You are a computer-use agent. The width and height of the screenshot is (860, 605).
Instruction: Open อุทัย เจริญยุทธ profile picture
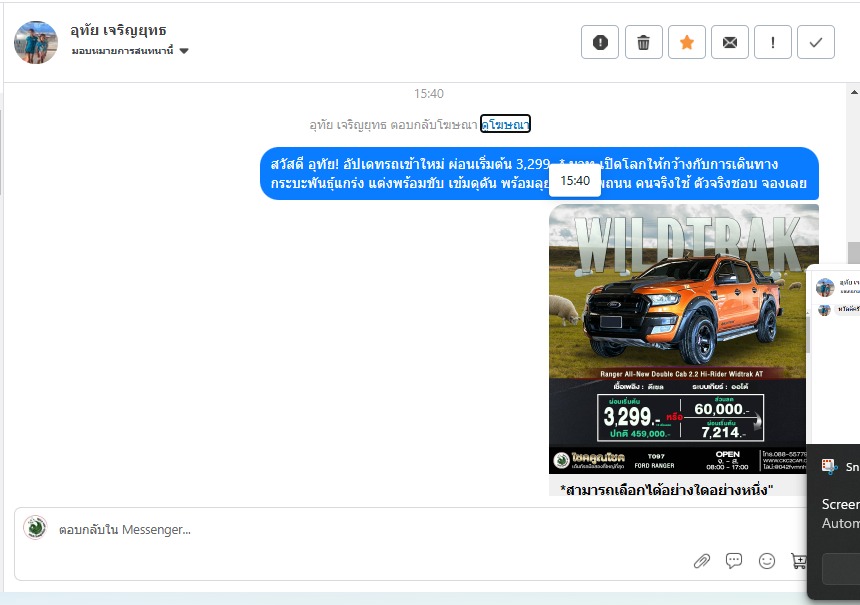[x=36, y=43]
